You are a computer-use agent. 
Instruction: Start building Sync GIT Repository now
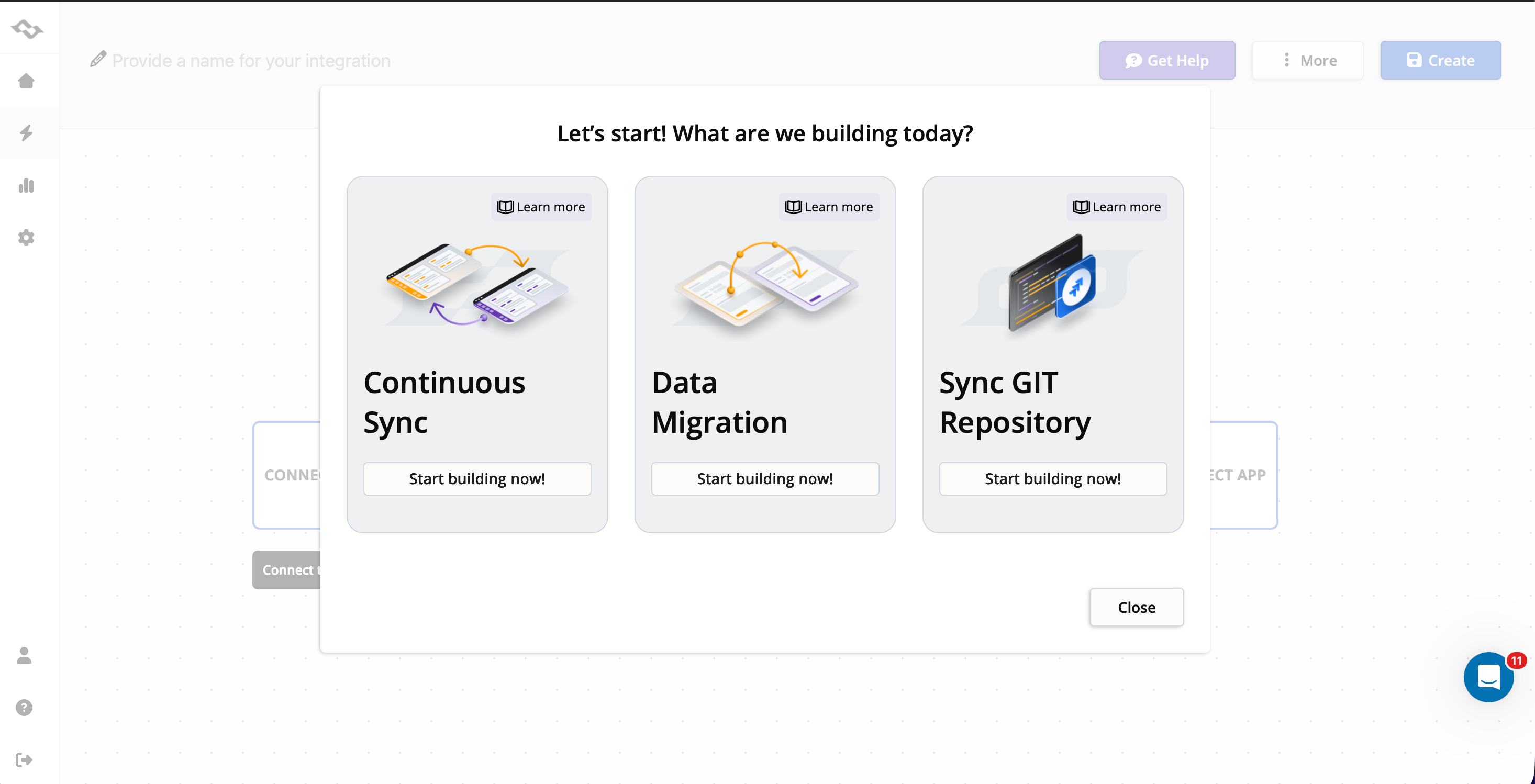coord(1052,478)
